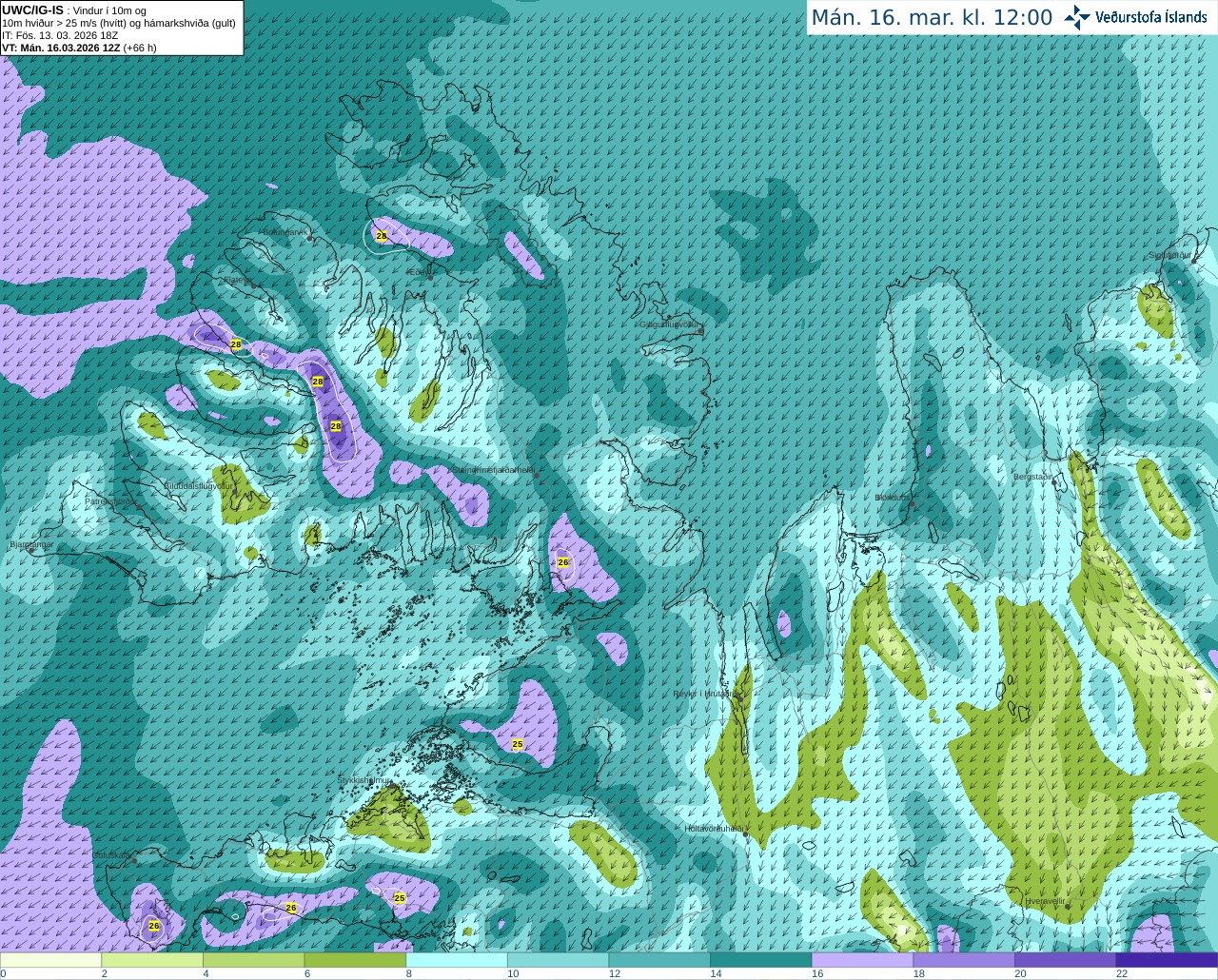Pick the pale cyan 8–10 m/s legend swatch
Image resolution: width=1218 pixels, height=980 pixels.
coord(457,960)
